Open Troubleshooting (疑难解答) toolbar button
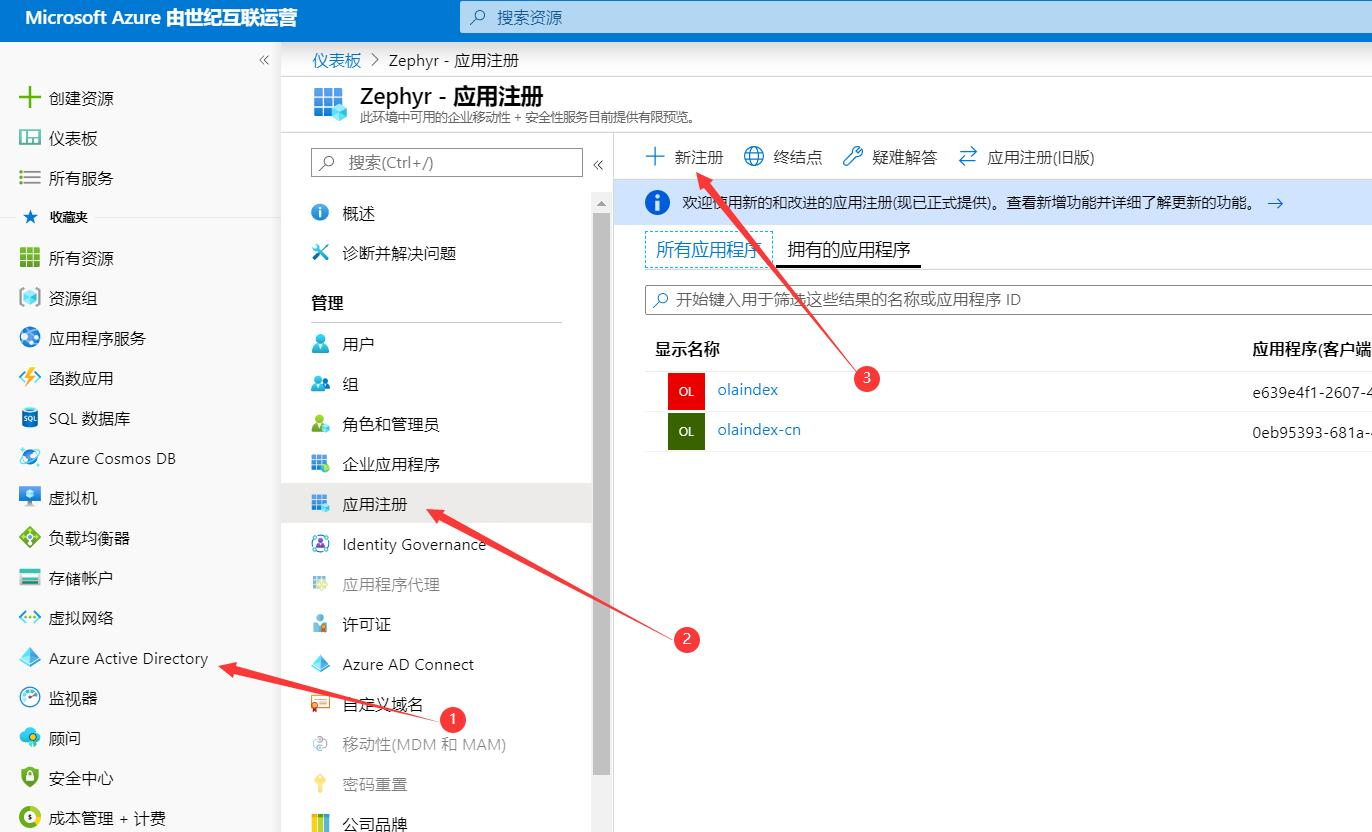Viewport: 1372px width, 832px height. [890, 157]
